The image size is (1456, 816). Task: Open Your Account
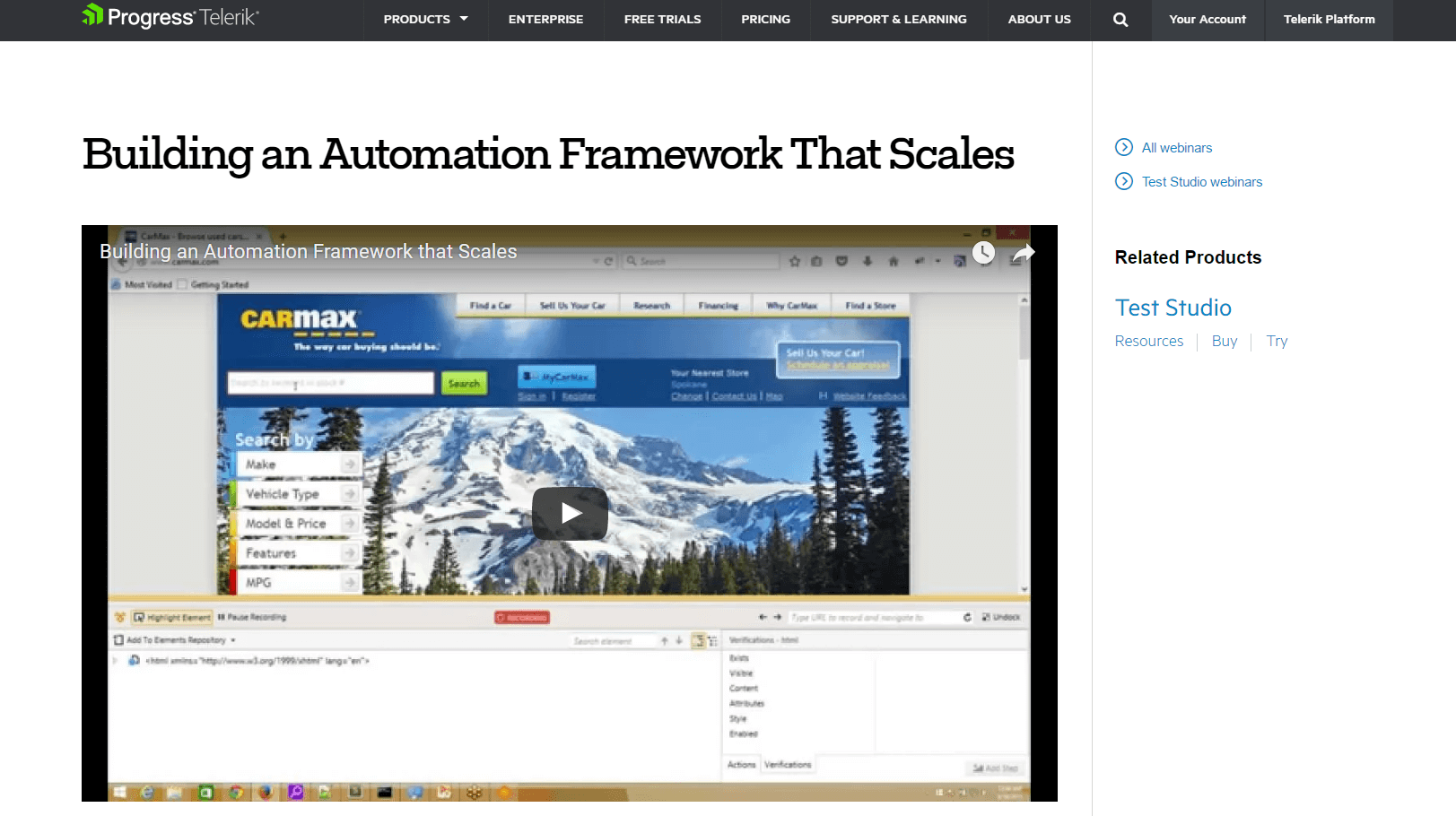[1208, 19]
